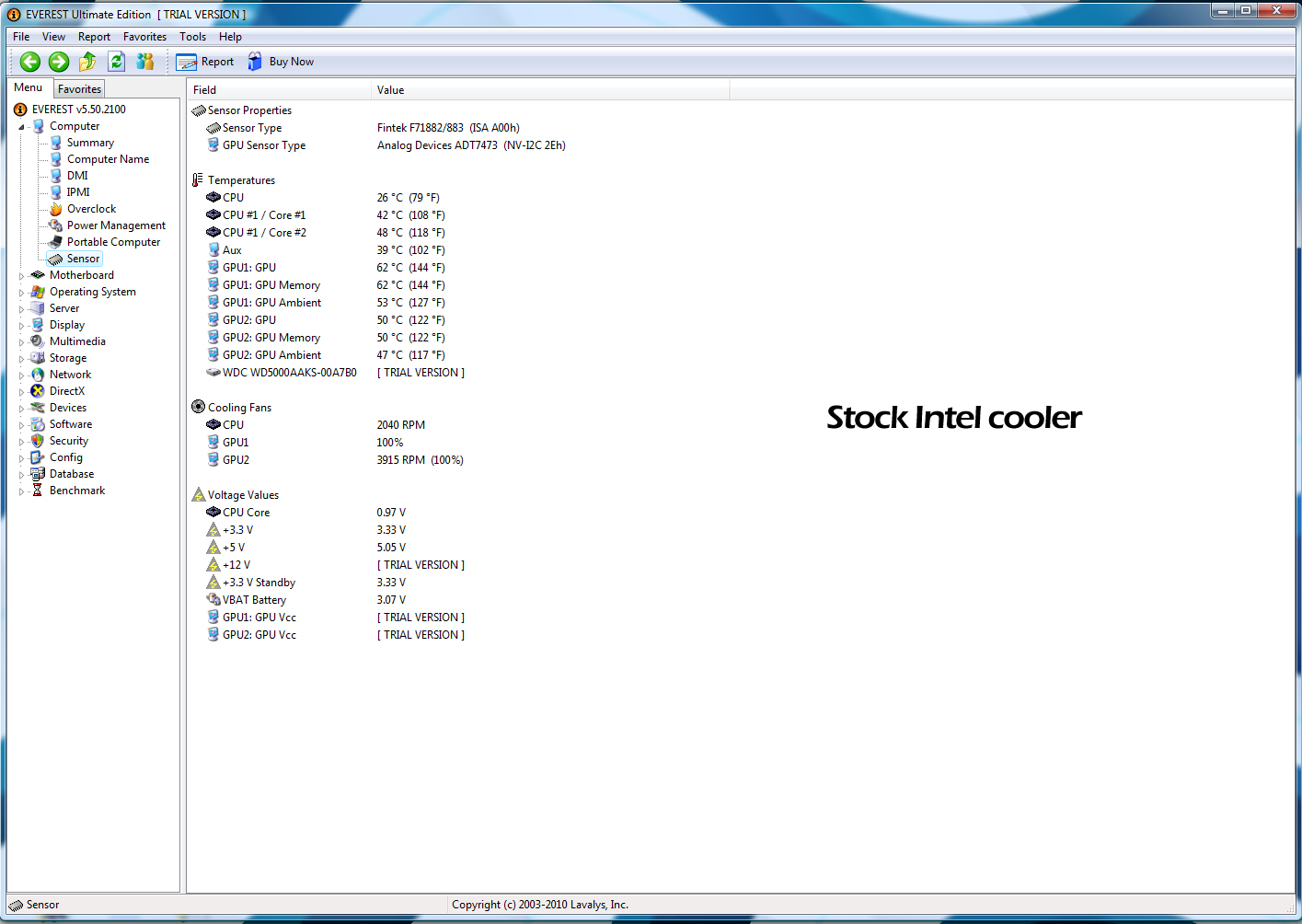Viewport: 1302px width, 924px height.
Task: Open the Tools menu
Action: 192,37
